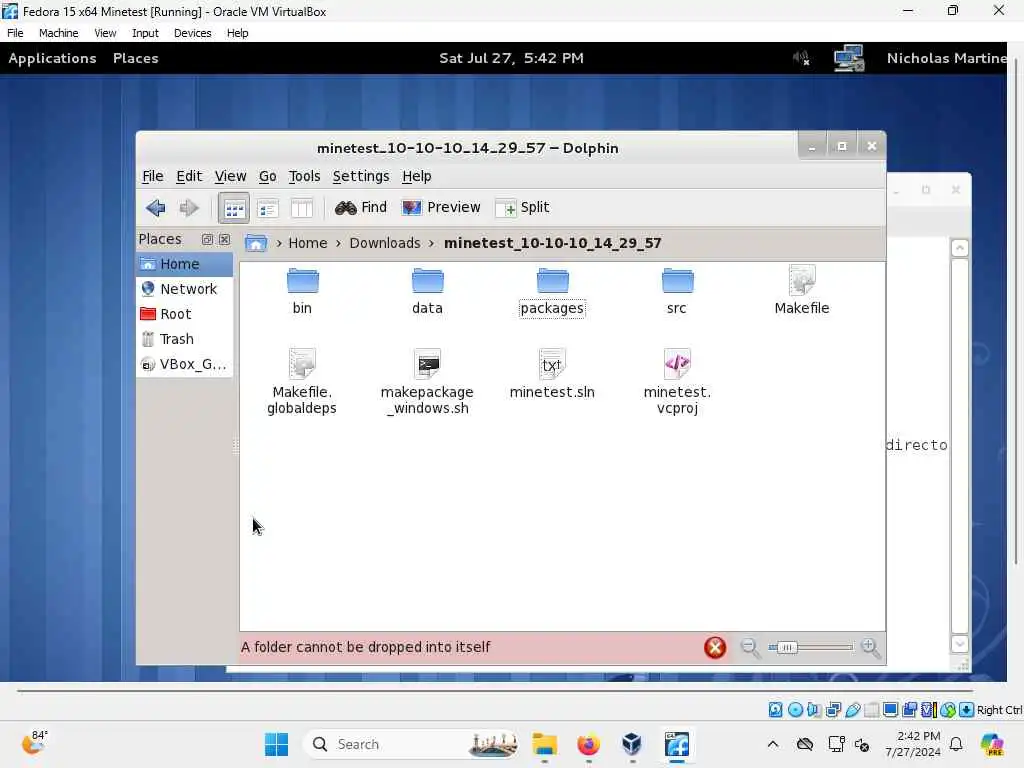Click the breadcrumb home folder icon
Screen dimensions: 1024x768
[256, 243]
